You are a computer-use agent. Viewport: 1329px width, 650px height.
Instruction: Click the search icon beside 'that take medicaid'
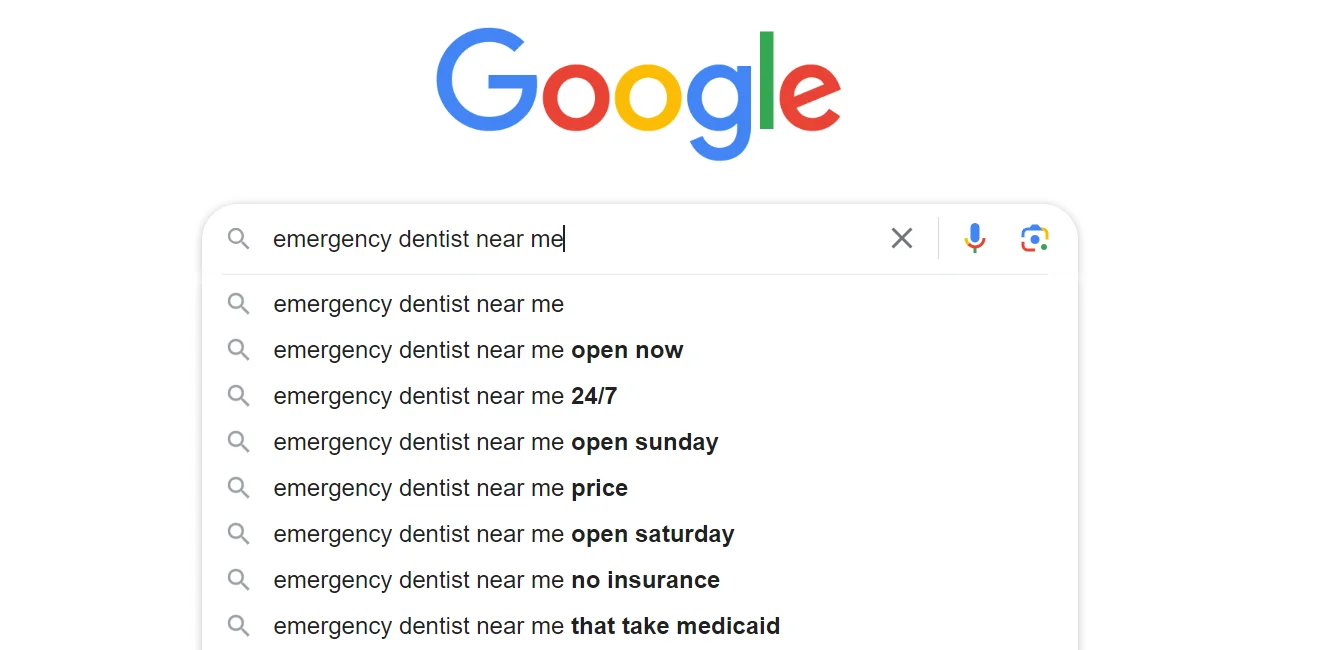[x=238, y=626]
